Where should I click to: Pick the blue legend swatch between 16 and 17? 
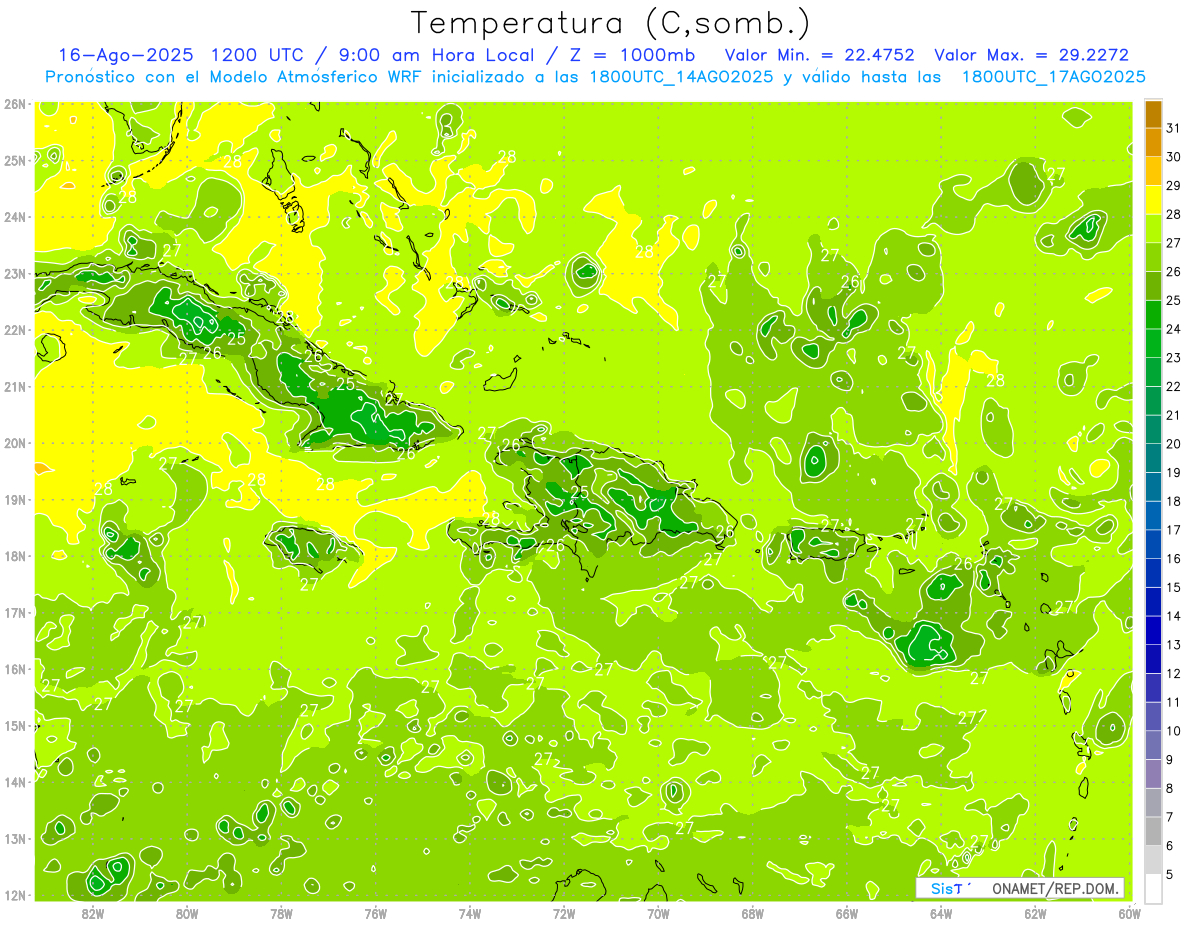tap(1153, 544)
